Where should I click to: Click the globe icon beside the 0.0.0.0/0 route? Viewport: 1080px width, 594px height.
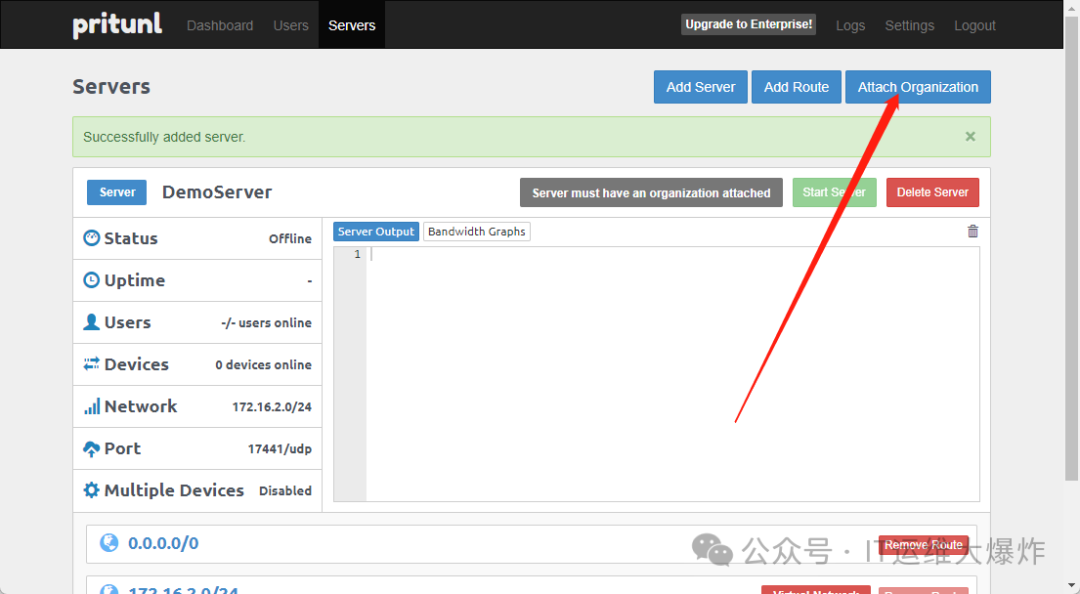click(109, 543)
